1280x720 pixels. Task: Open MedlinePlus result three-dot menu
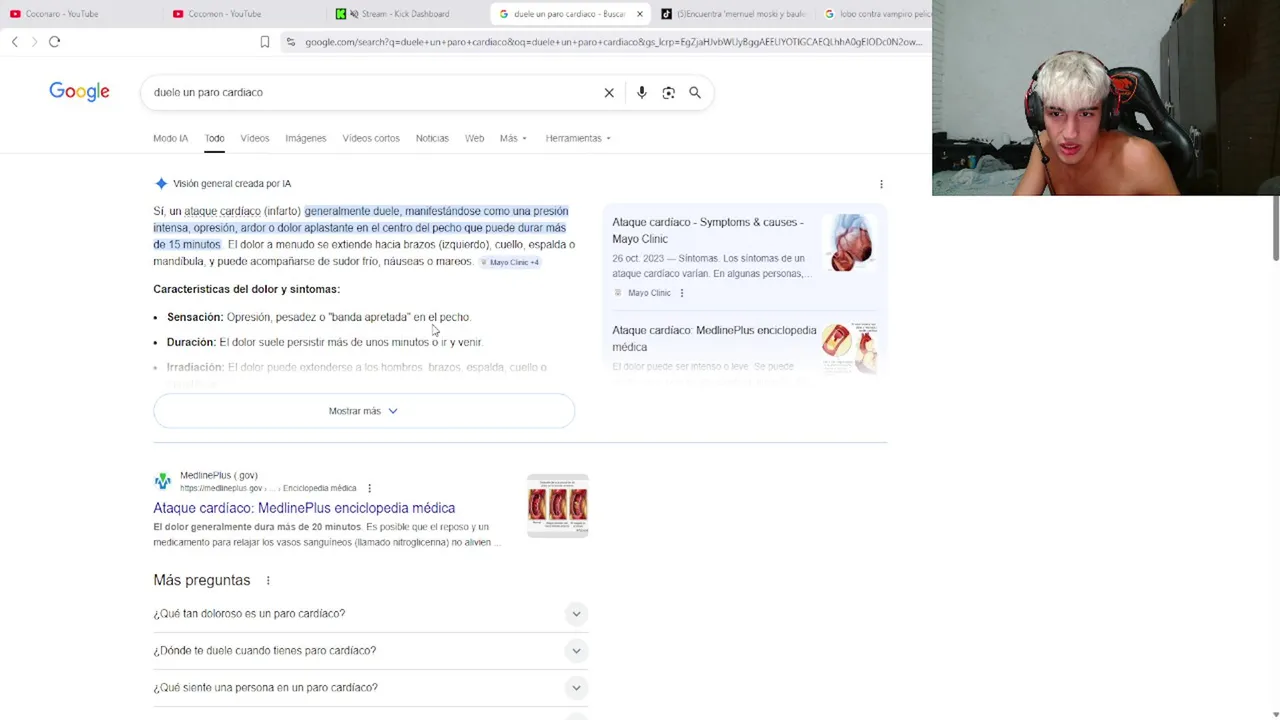point(369,488)
